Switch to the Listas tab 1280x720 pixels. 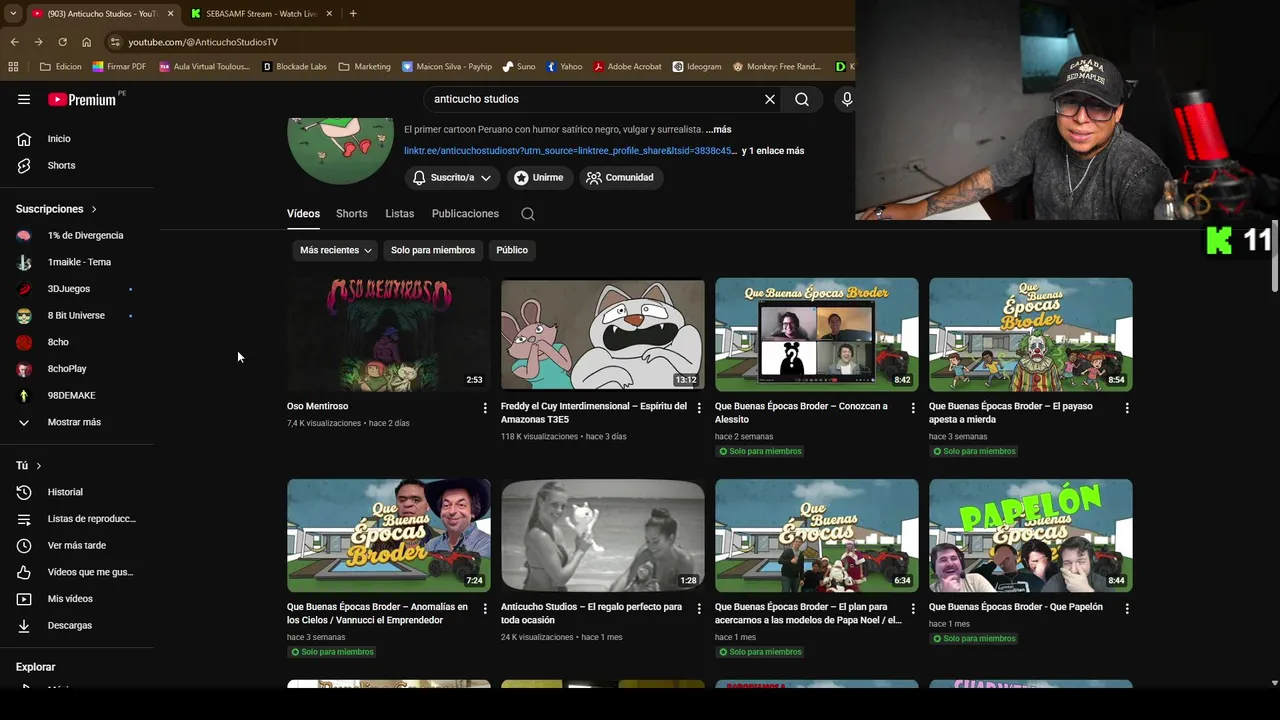(x=400, y=214)
